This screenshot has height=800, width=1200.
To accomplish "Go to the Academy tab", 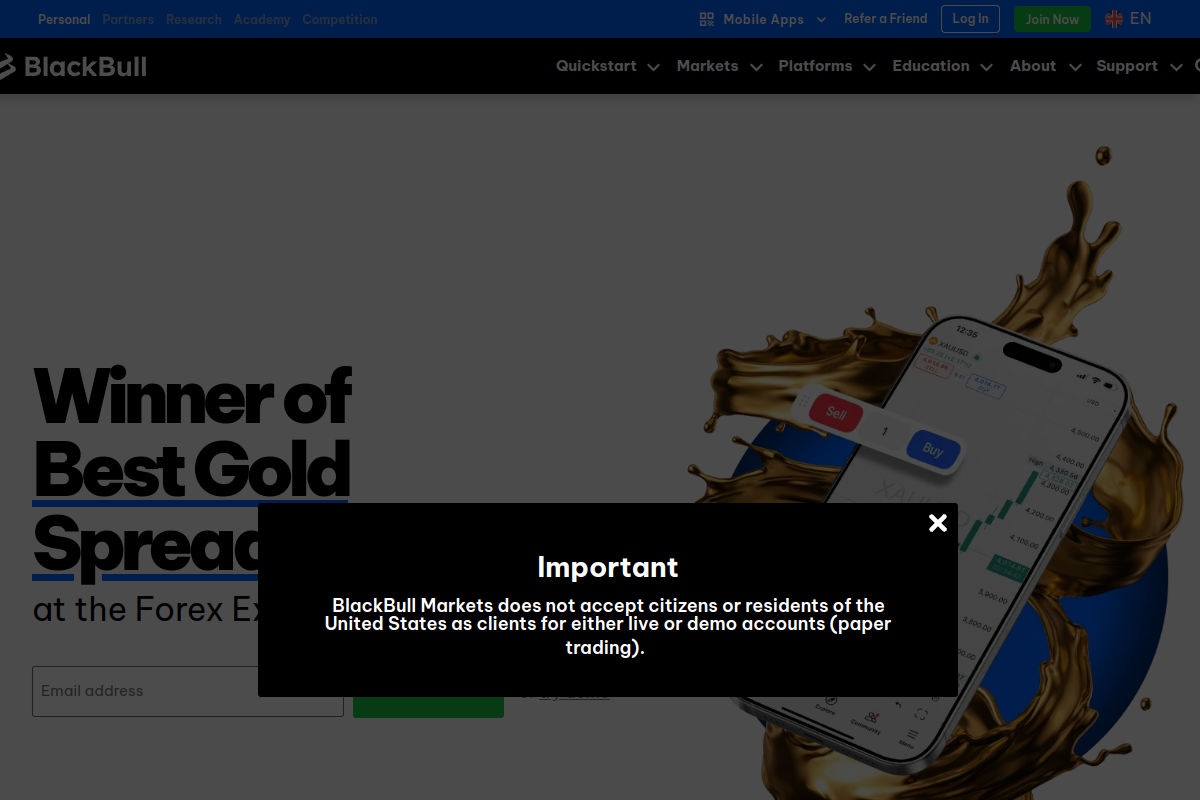I will click(x=262, y=19).
